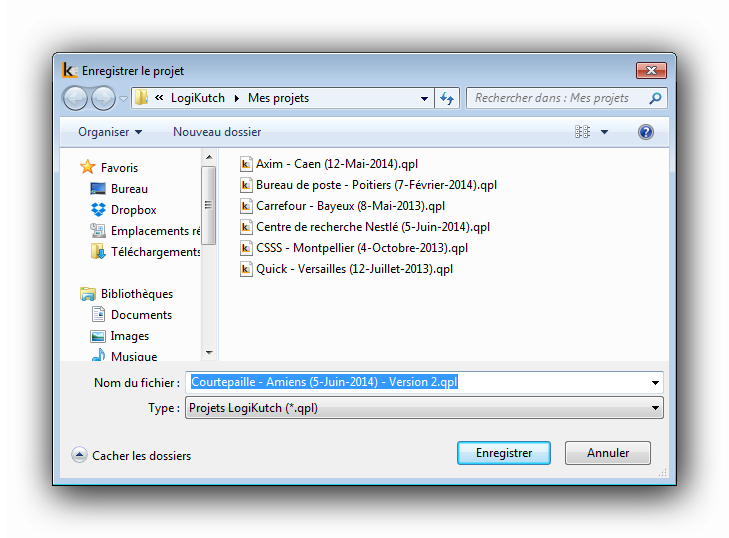Viewport: 729px width, 538px height.
Task: Expand the arrow between LogiKutch and Mes projets
Action: pos(237,98)
